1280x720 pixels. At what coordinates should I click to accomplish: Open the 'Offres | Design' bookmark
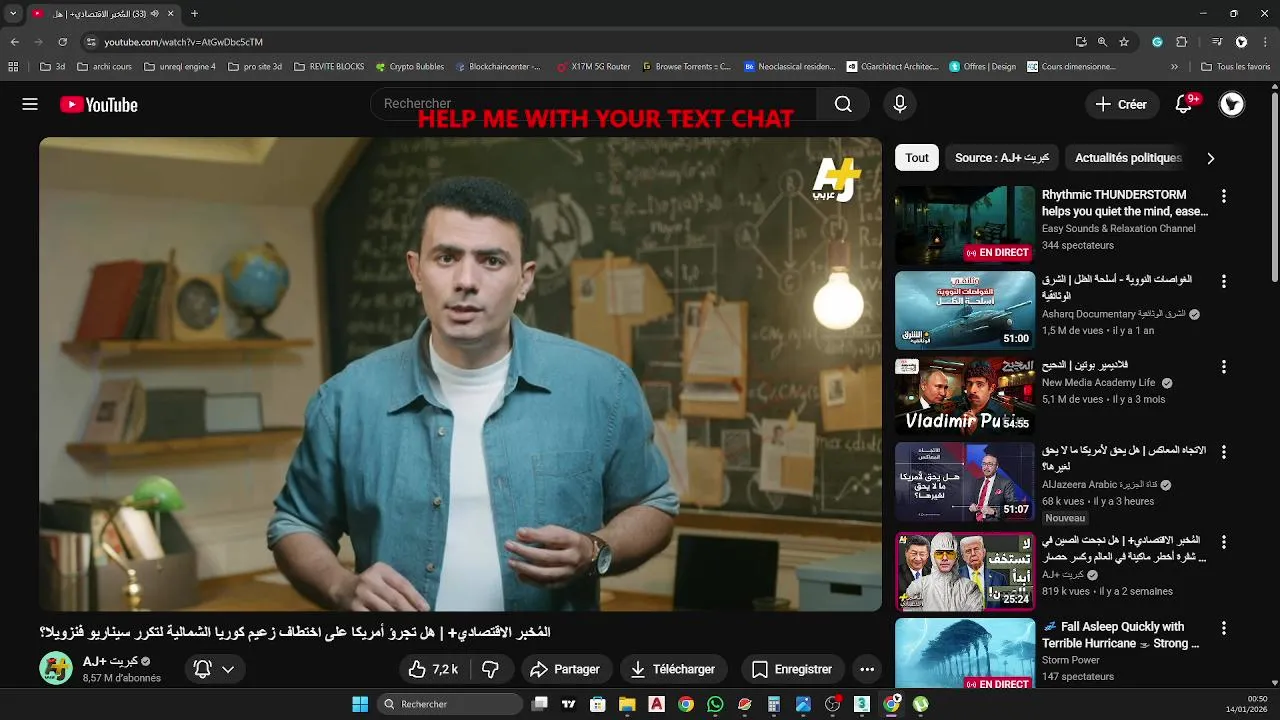click(981, 67)
